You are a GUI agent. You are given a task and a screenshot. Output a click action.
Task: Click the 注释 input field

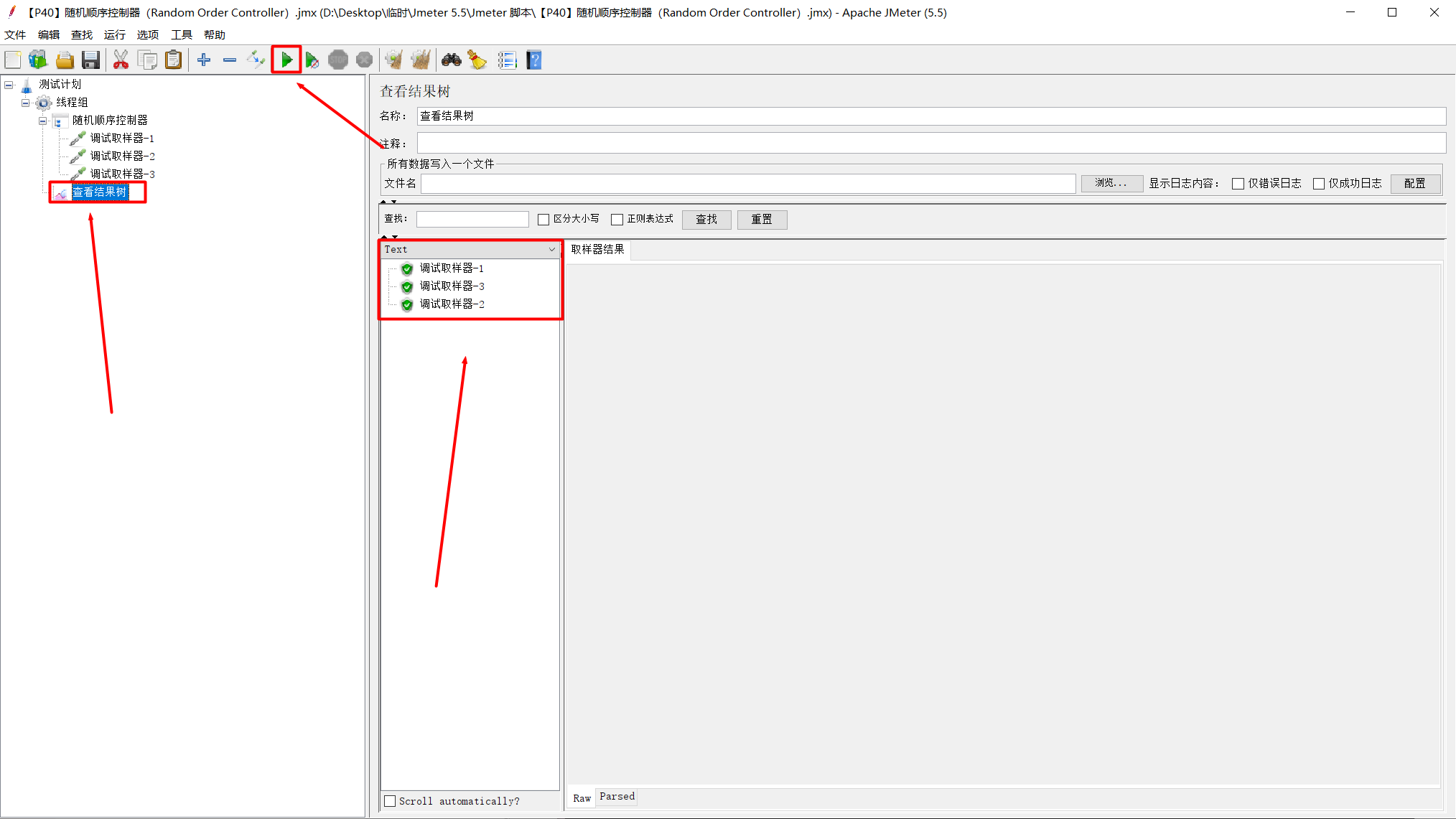click(x=931, y=143)
